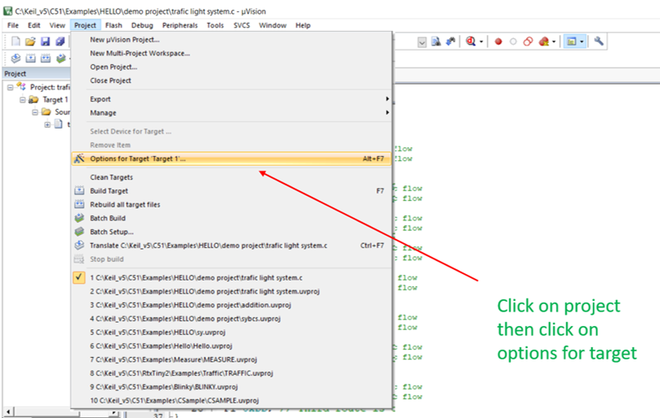Click the Translate menu entry icon
This screenshot has width=660, height=418.
point(79,245)
